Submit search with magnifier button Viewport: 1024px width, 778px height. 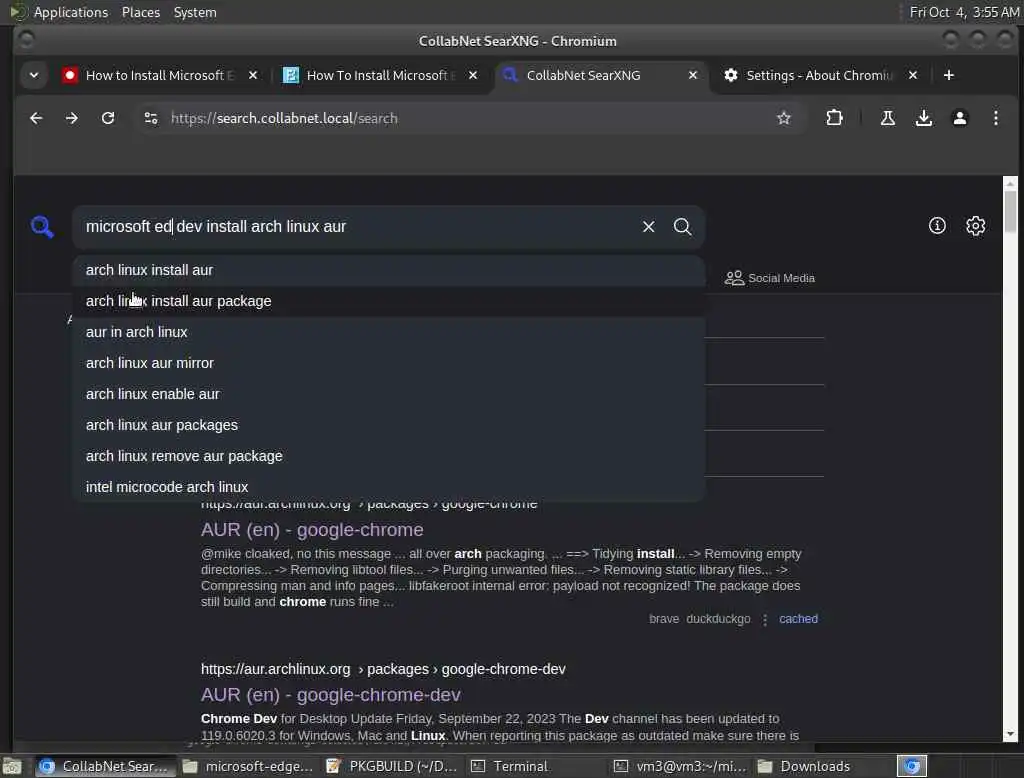click(x=682, y=227)
